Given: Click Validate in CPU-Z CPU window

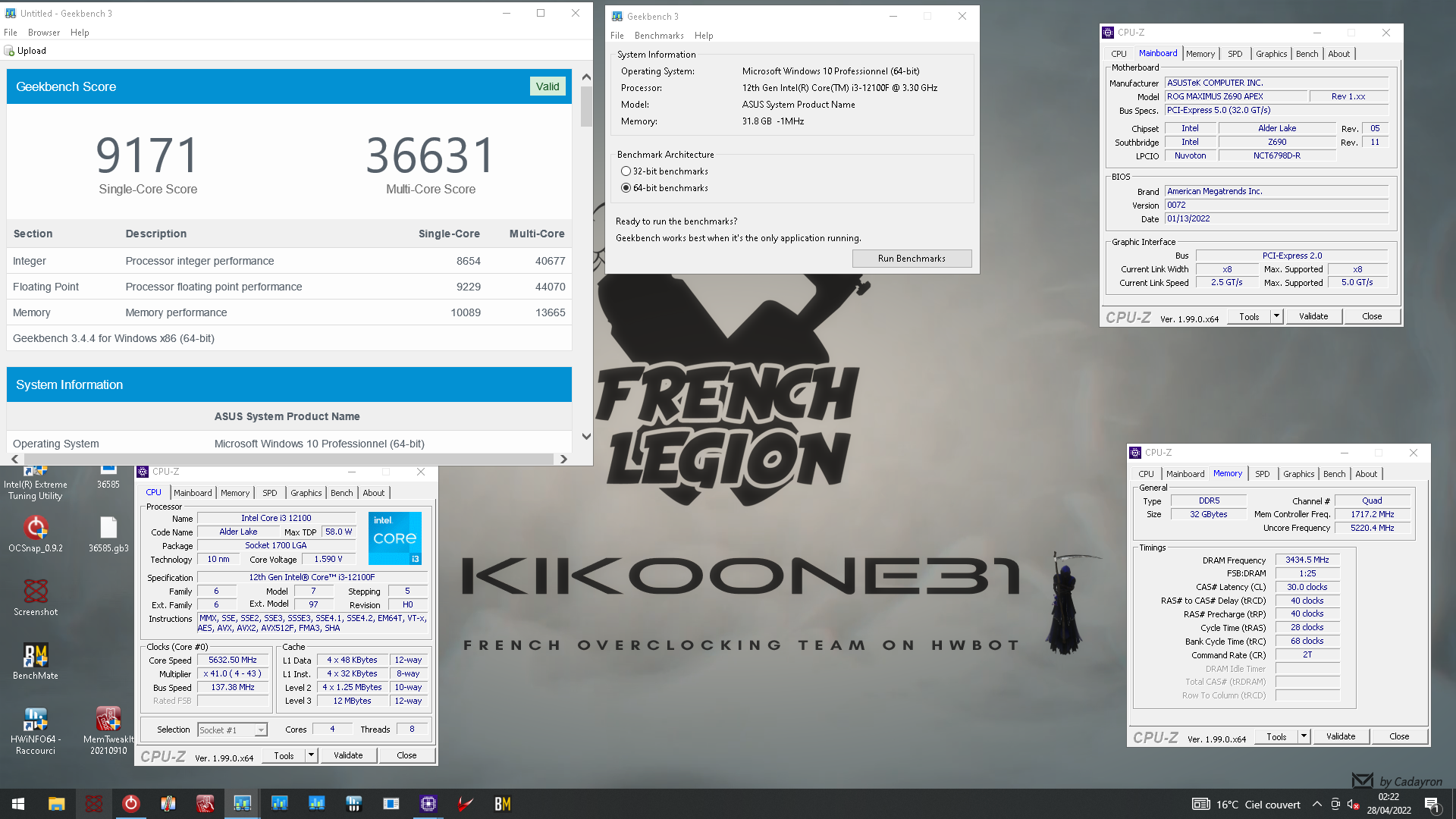Looking at the screenshot, I should coord(348,755).
